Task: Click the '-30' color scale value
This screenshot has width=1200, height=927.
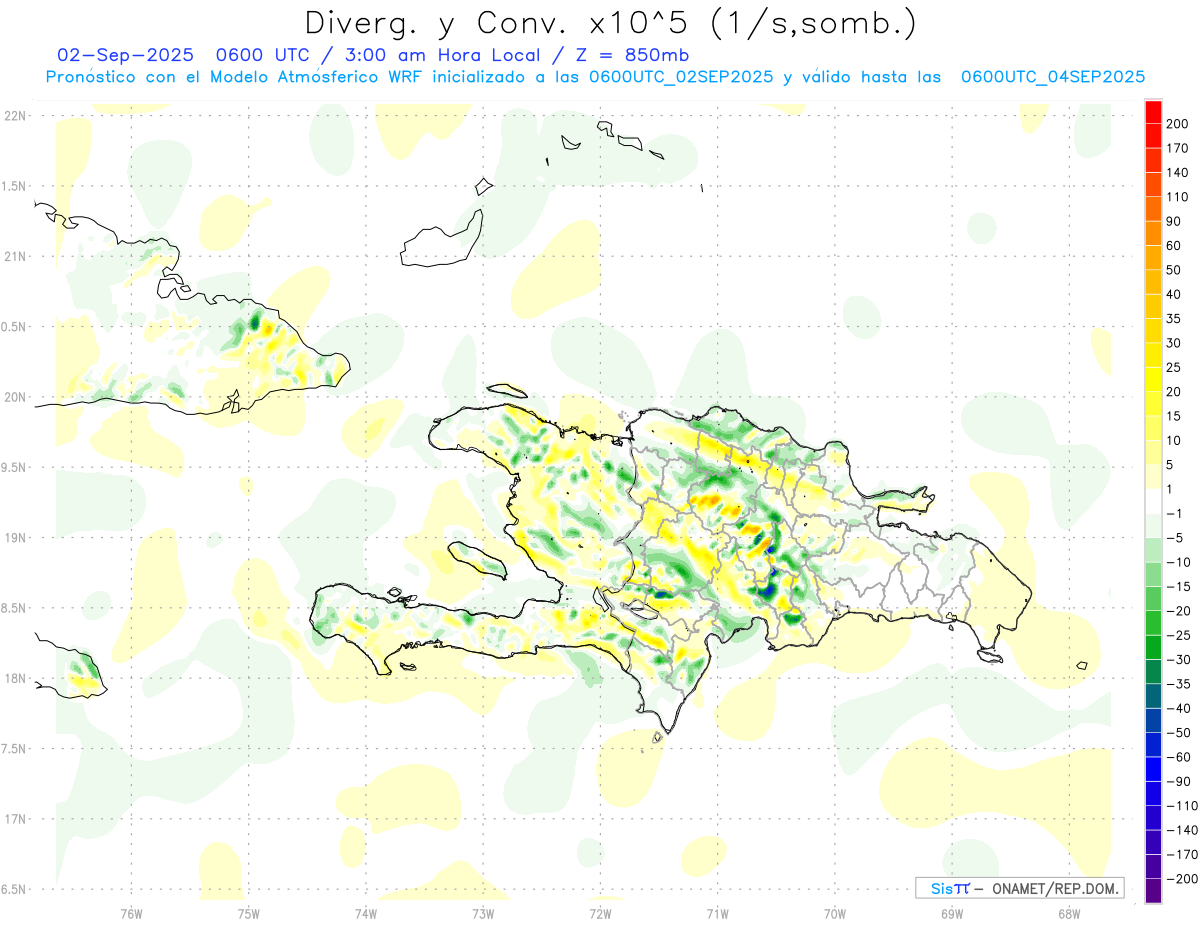Action: coord(1177,659)
